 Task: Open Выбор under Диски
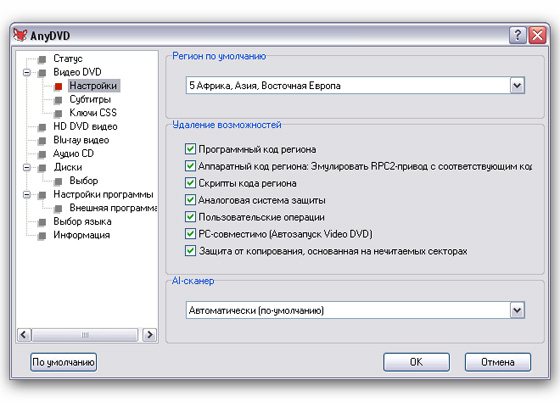point(84,180)
